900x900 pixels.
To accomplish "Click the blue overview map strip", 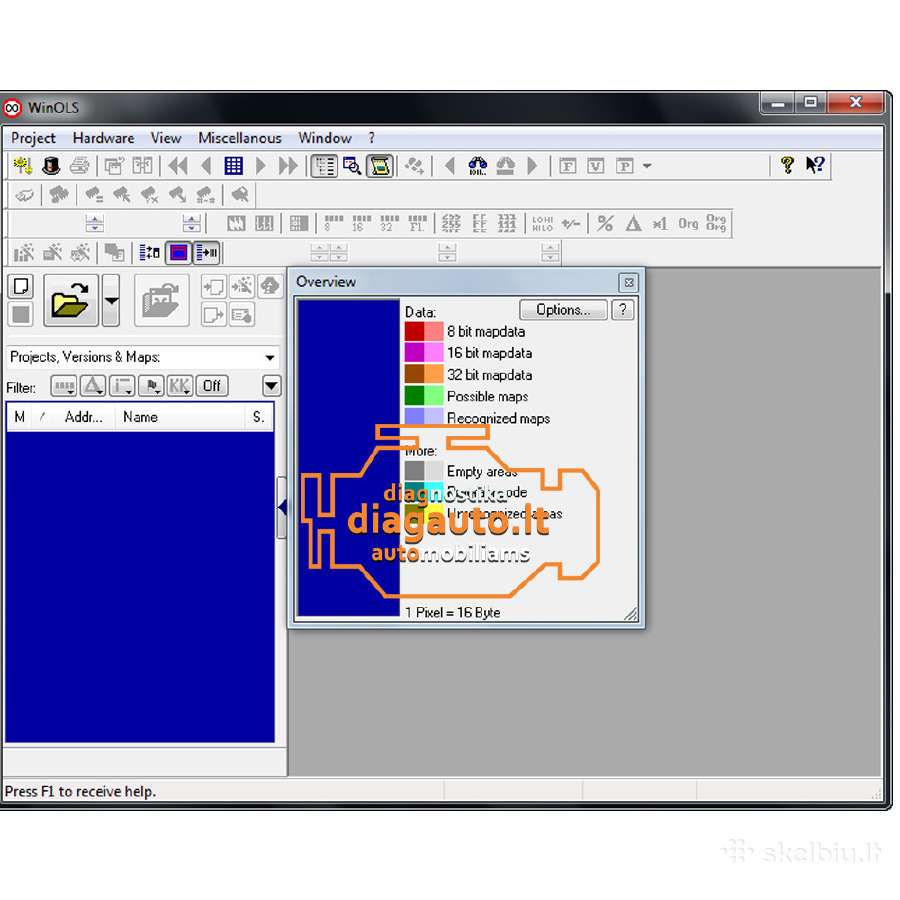I will pyautogui.click(x=348, y=457).
